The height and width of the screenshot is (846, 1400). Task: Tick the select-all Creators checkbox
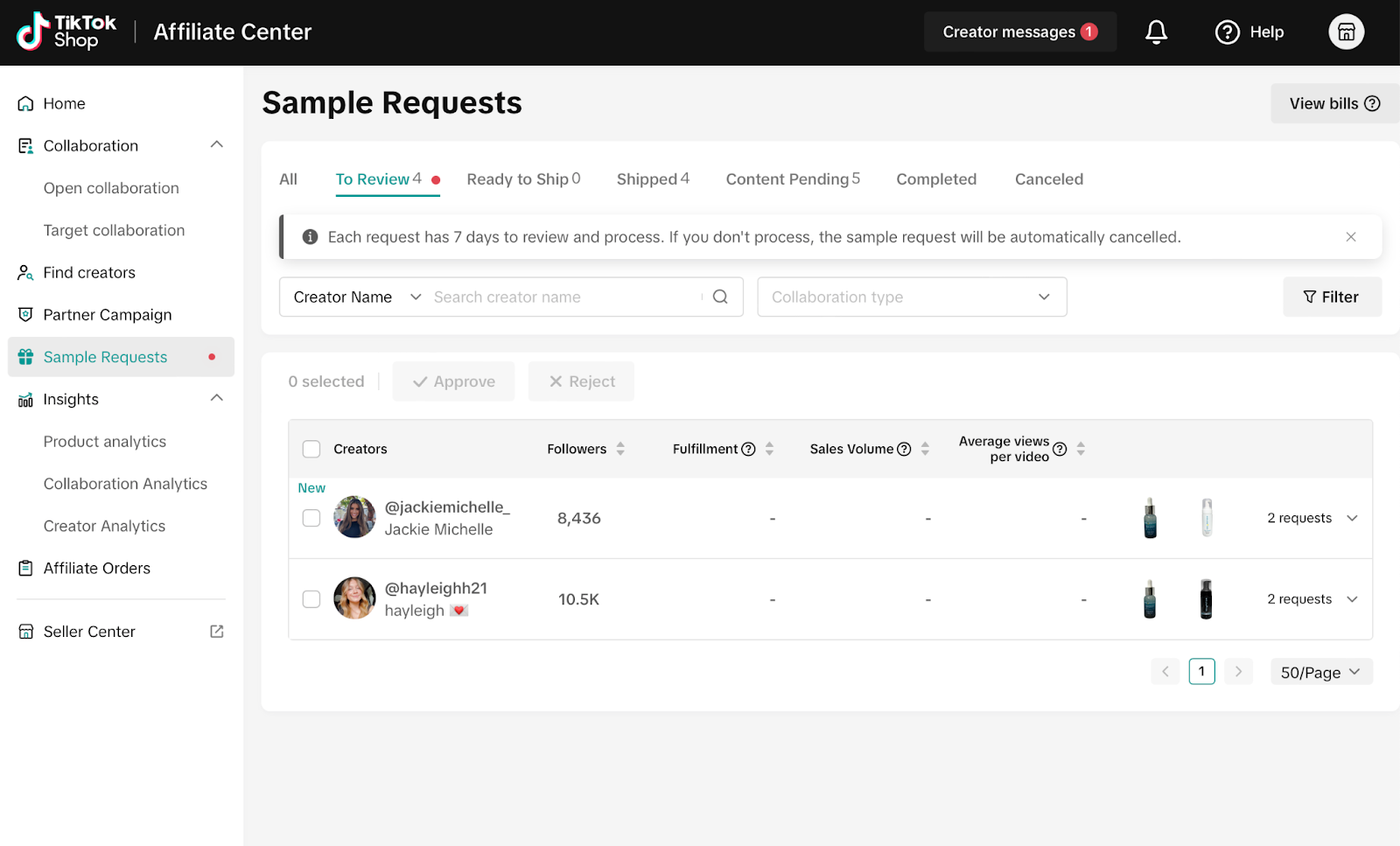click(x=311, y=449)
